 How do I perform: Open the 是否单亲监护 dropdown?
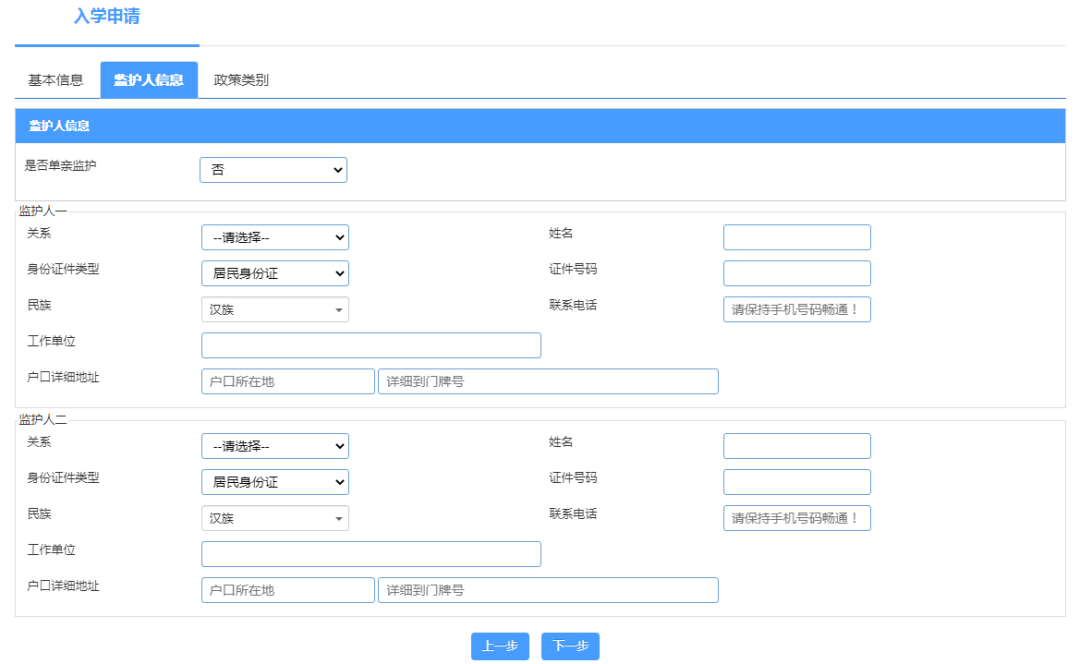pyautogui.click(x=273, y=170)
